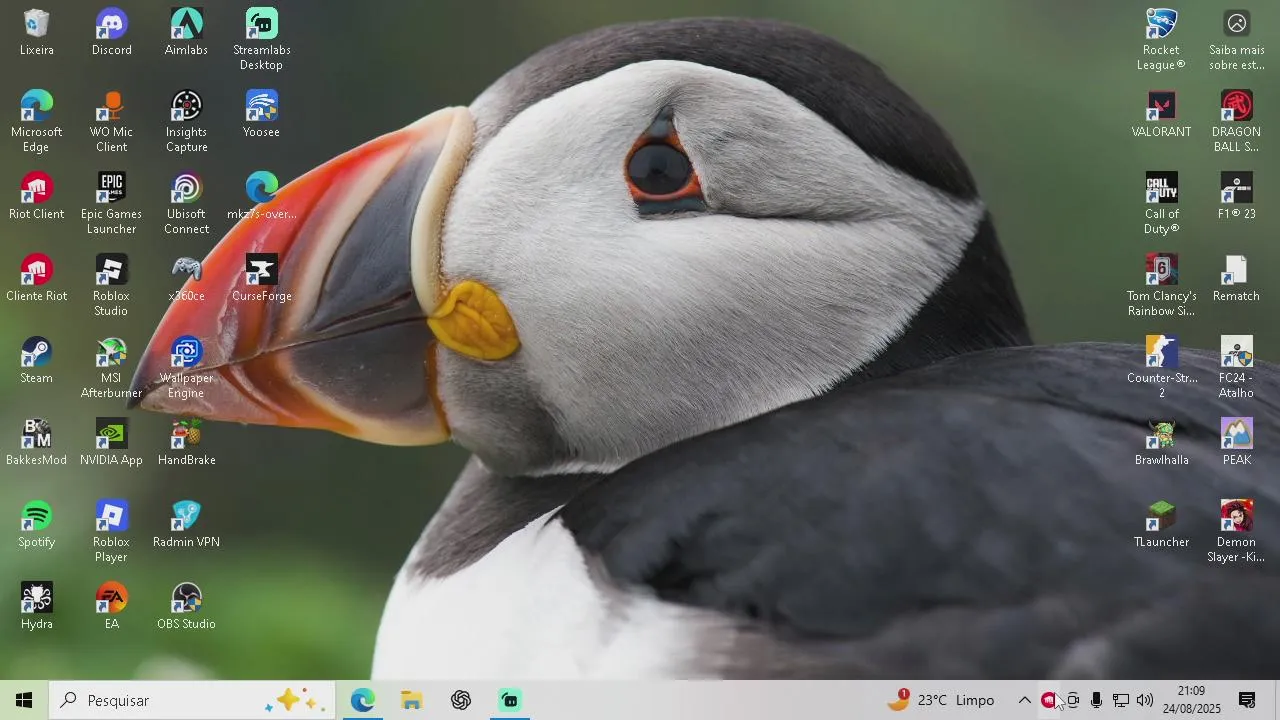Click the microphone tray icon

1096,700
